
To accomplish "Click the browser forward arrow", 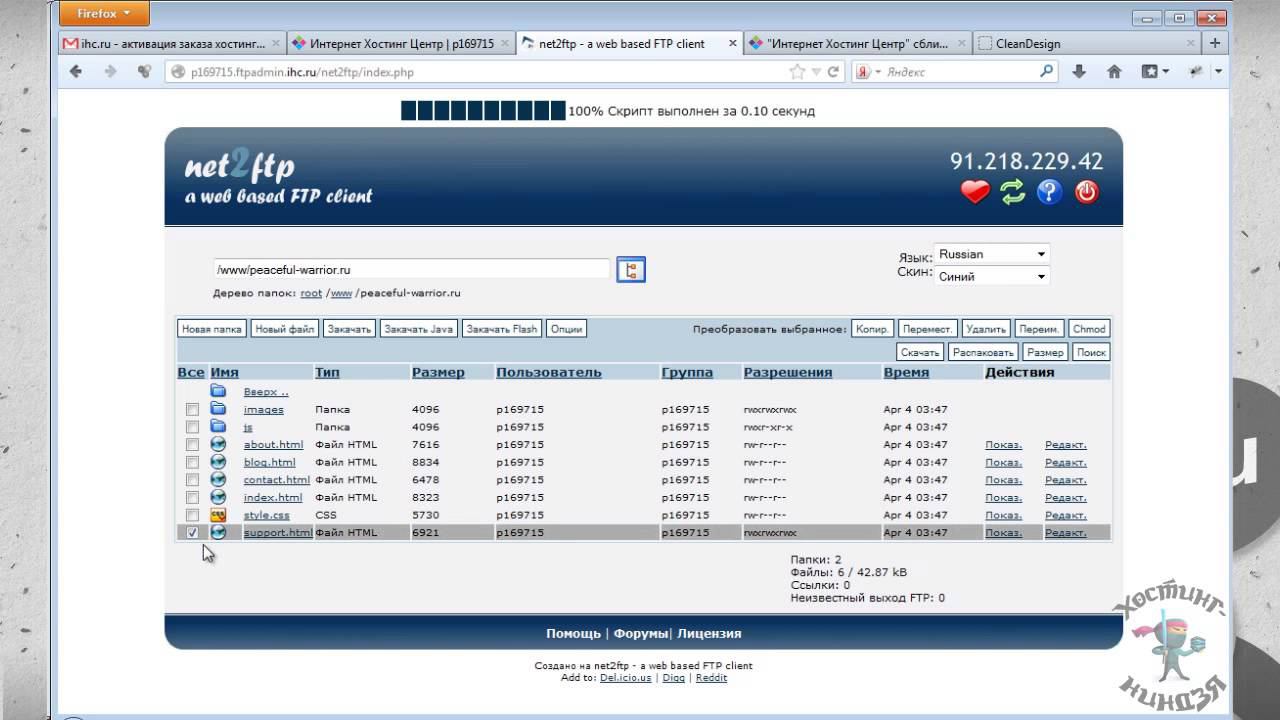I will click(110, 72).
